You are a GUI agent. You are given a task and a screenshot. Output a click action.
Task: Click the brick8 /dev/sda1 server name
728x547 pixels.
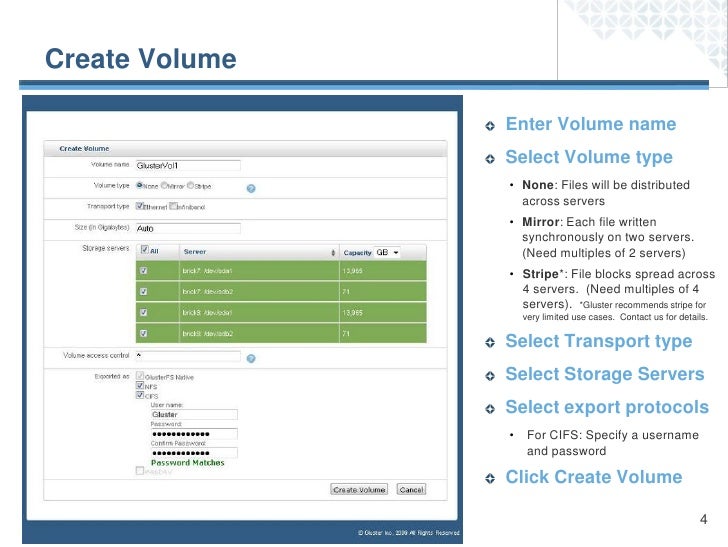[x=207, y=313]
